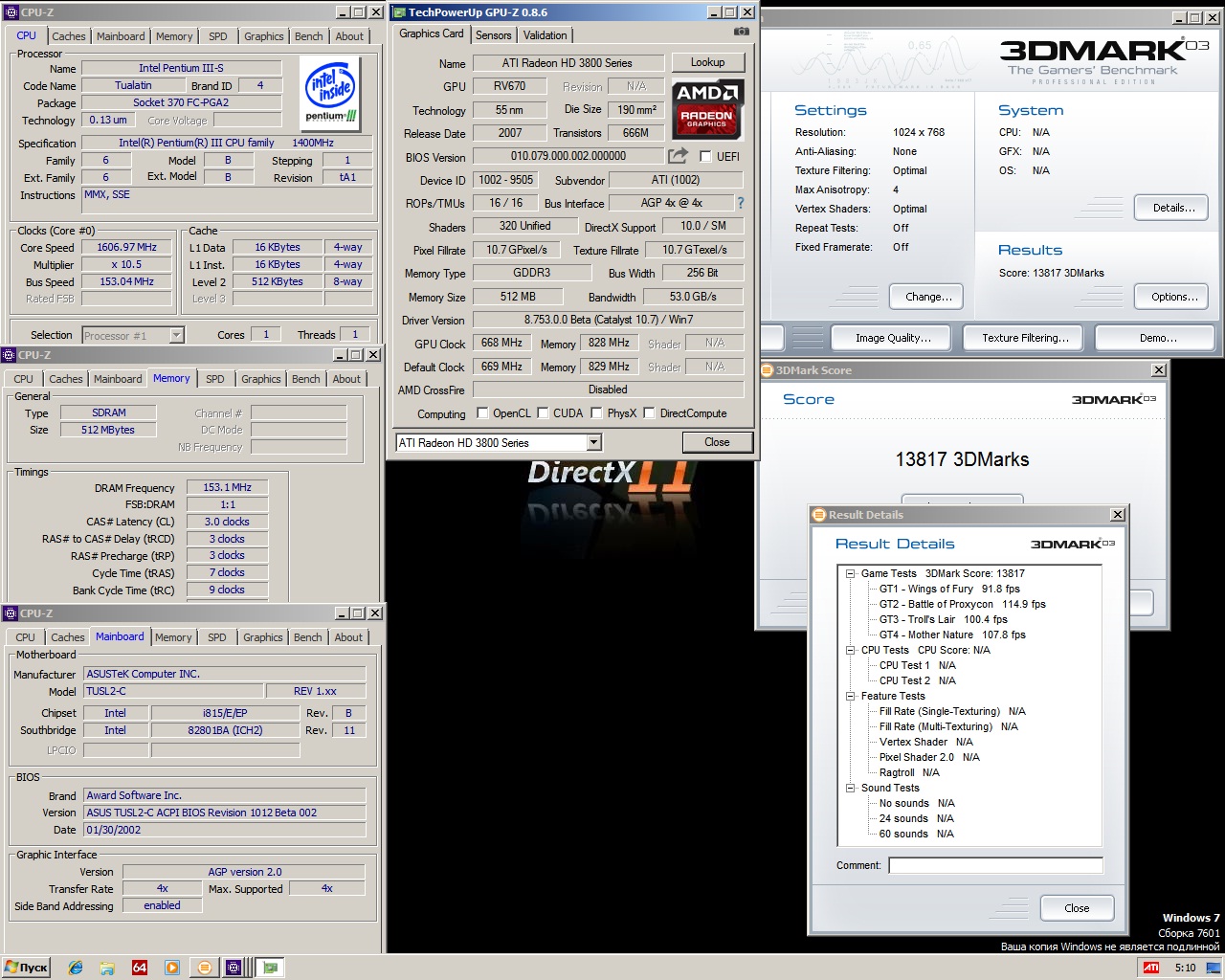Click the red 64 taskbar icon
Viewport: 1225px width, 980px height.
(x=140, y=968)
